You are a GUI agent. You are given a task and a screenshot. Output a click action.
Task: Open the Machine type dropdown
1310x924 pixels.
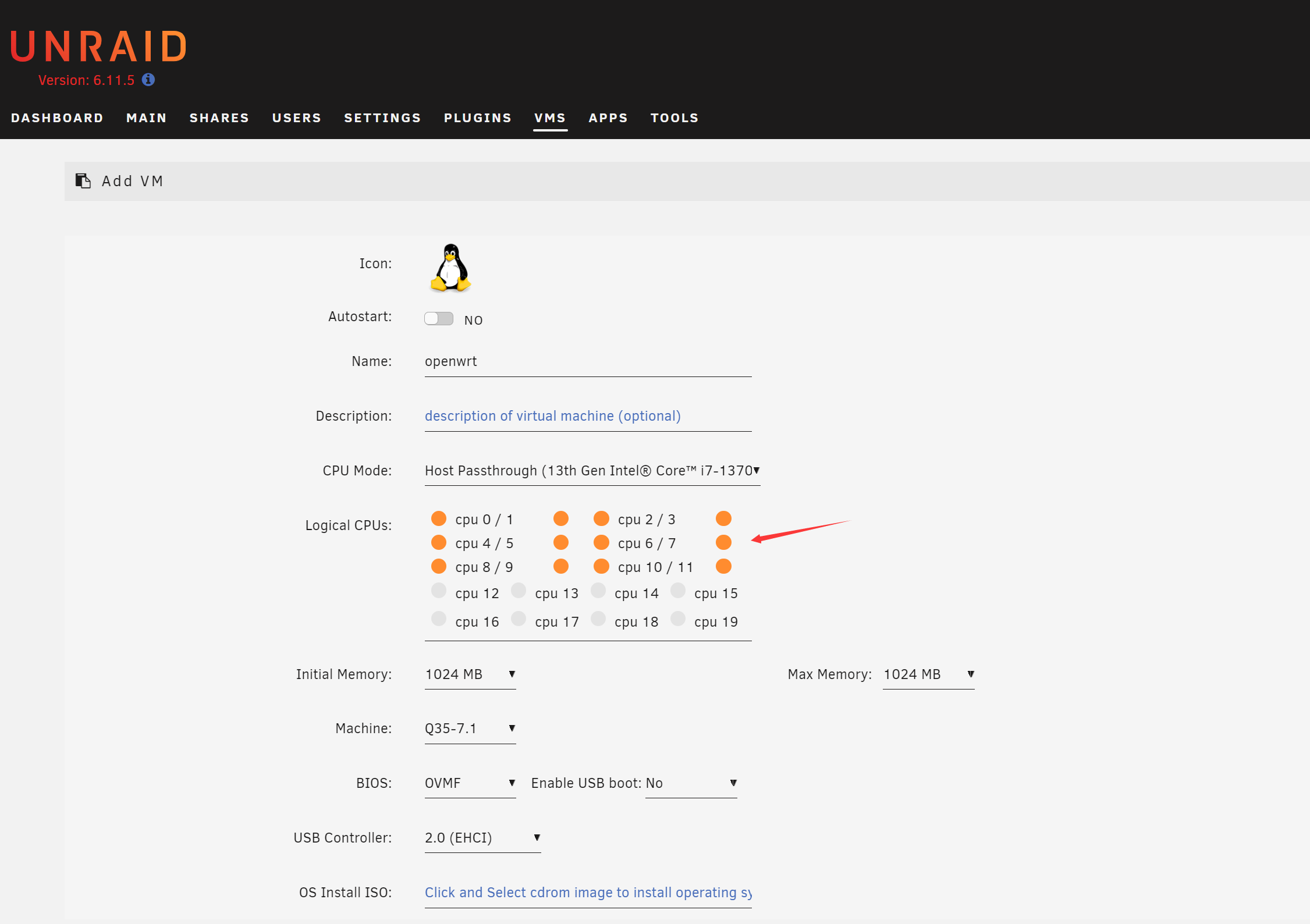(x=470, y=728)
